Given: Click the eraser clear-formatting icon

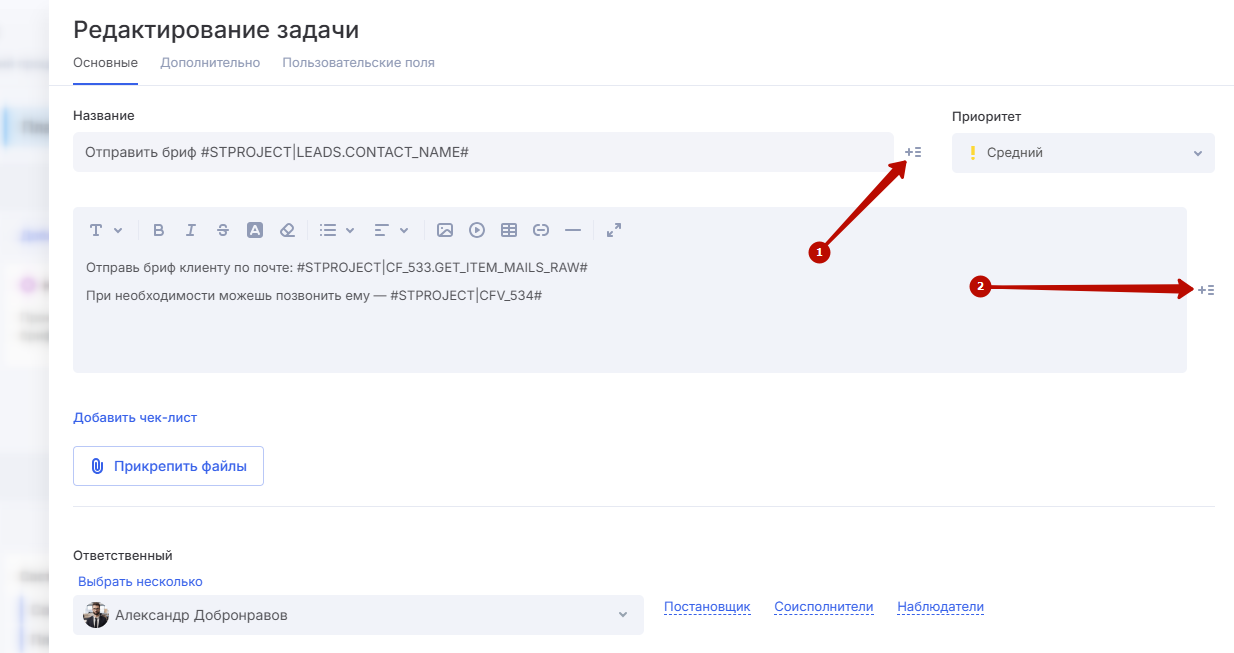Looking at the screenshot, I should (x=287, y=230).
